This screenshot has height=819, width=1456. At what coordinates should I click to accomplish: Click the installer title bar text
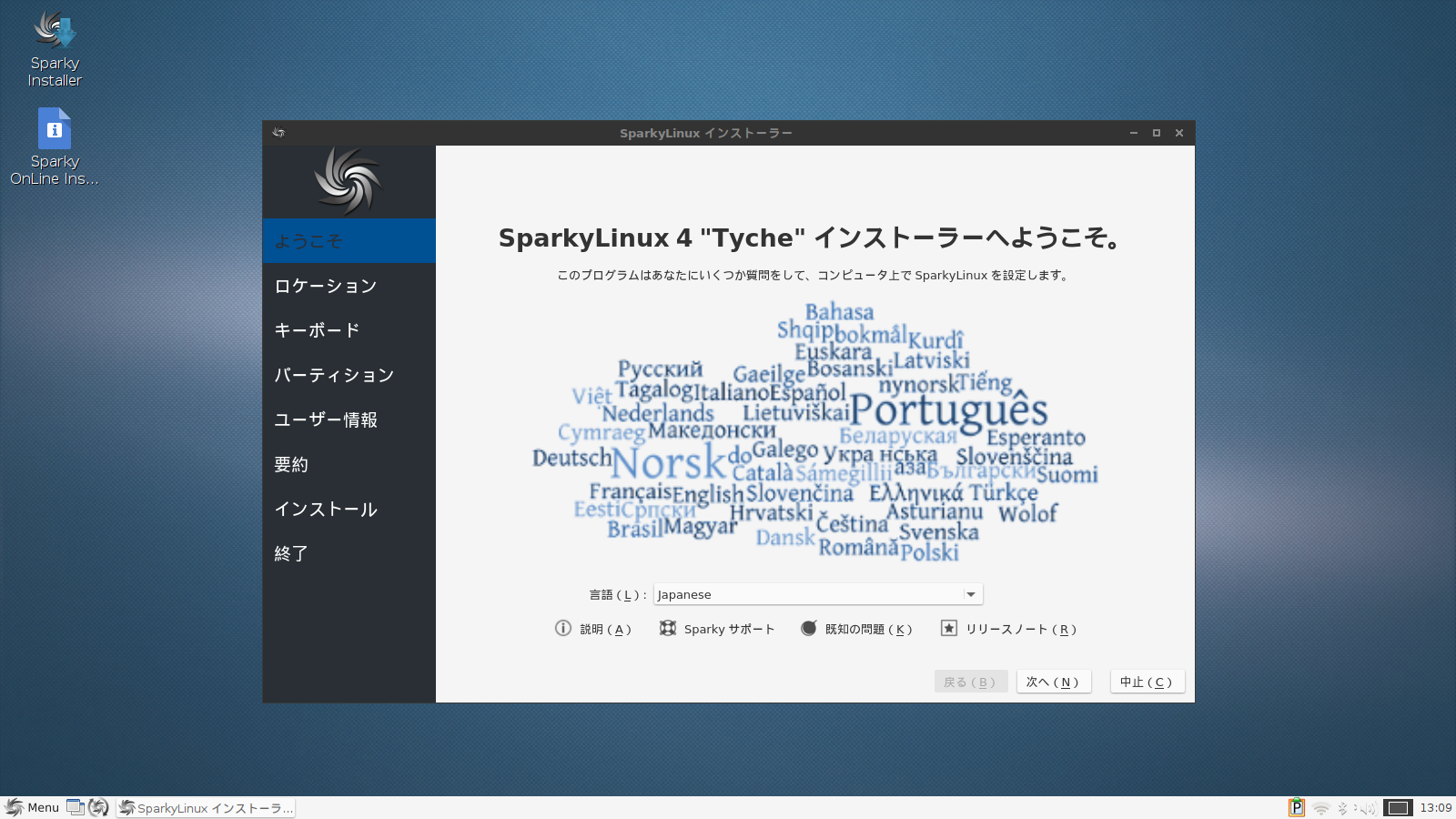pos(706,133)
